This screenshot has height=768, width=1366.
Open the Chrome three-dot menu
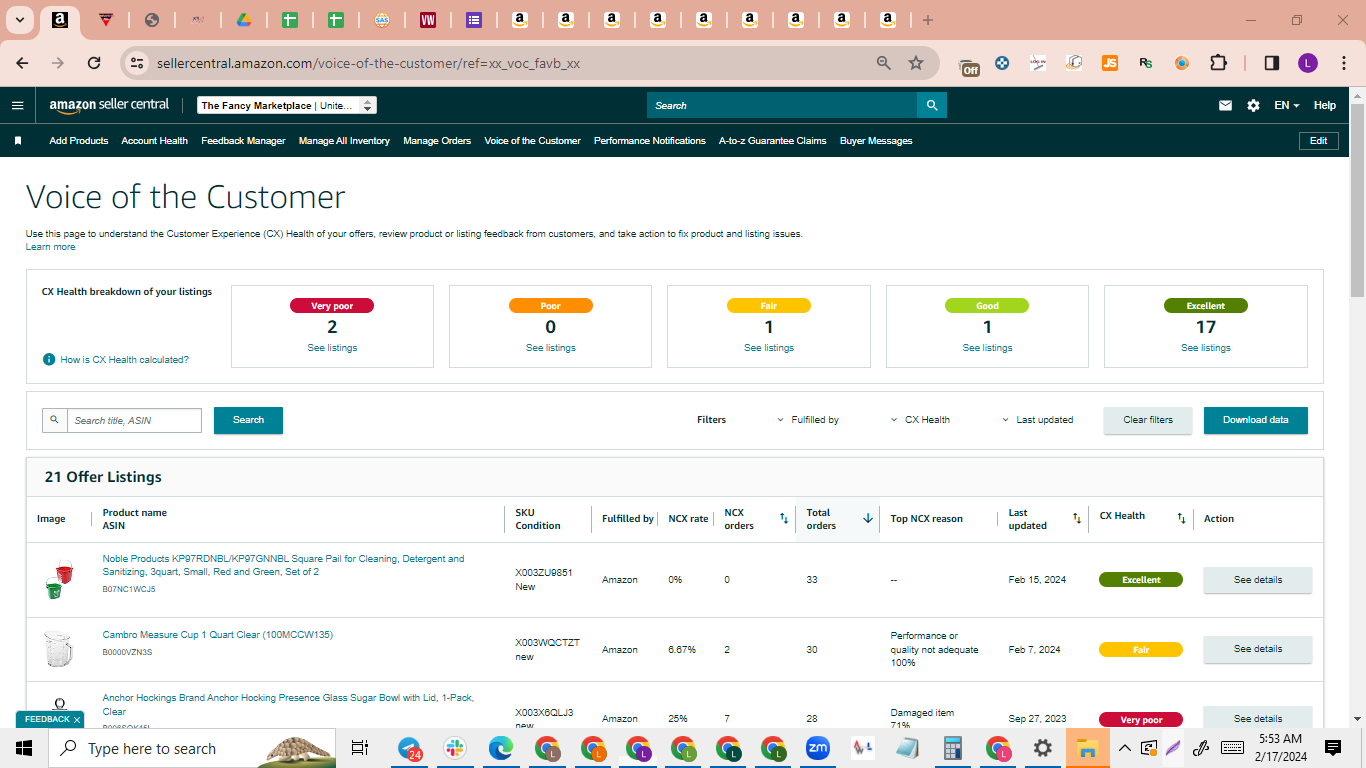1342,63
